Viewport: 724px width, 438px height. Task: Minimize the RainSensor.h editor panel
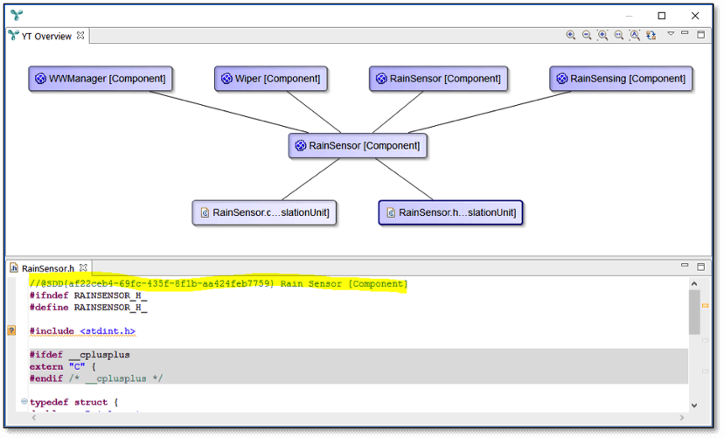685,265
